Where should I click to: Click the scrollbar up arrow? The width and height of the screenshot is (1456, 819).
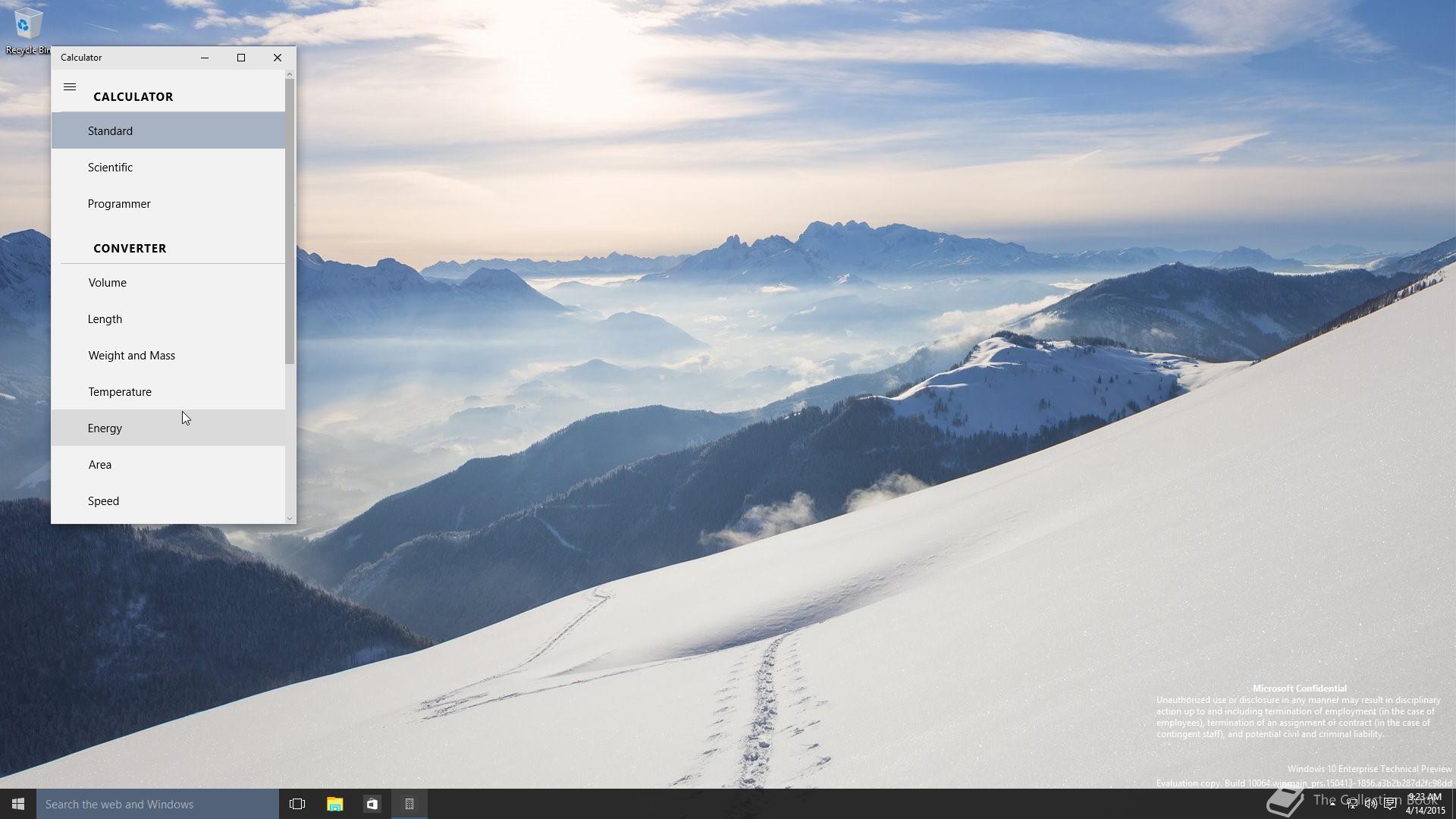point(290,74)
